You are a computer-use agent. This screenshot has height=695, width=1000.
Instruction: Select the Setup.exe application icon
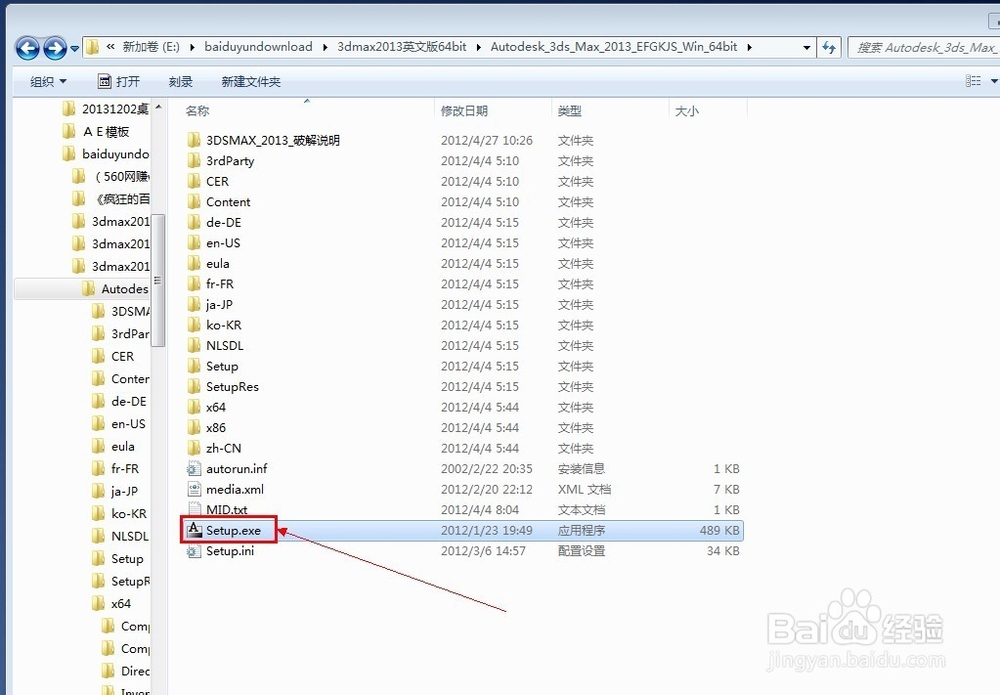tap(194, 530)
